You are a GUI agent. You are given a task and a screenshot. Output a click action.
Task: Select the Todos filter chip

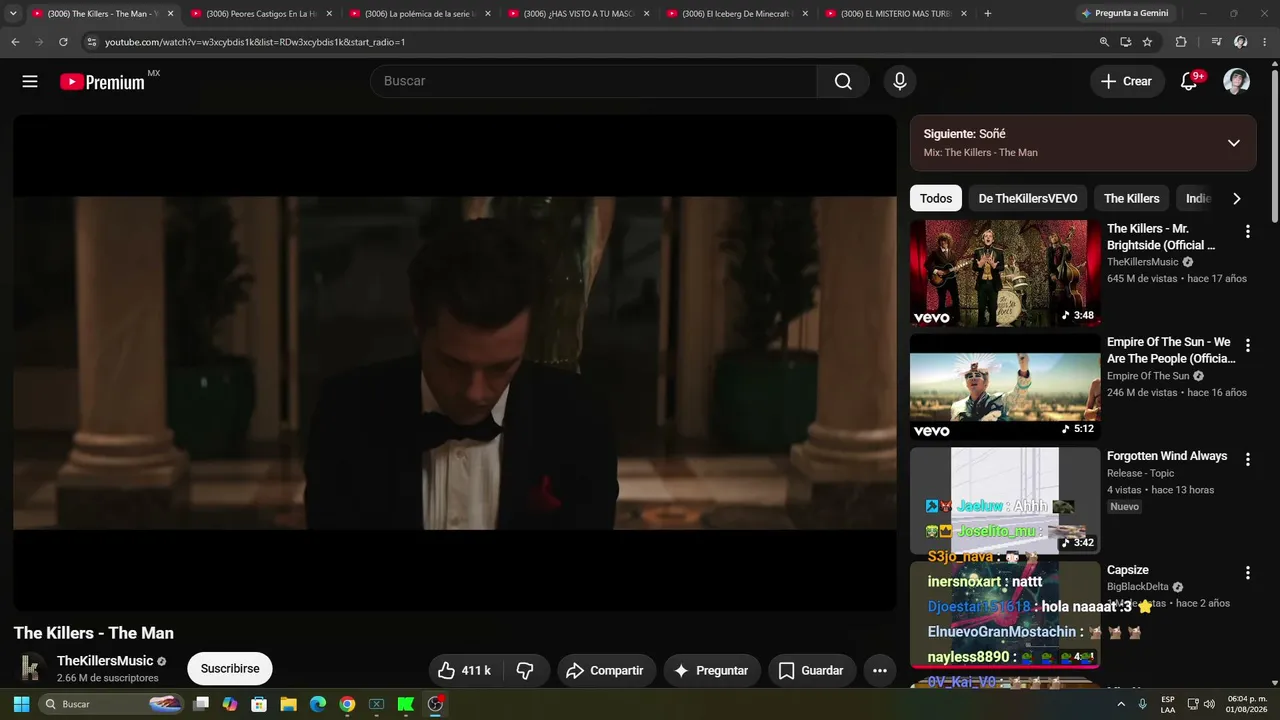coord(936,199)
